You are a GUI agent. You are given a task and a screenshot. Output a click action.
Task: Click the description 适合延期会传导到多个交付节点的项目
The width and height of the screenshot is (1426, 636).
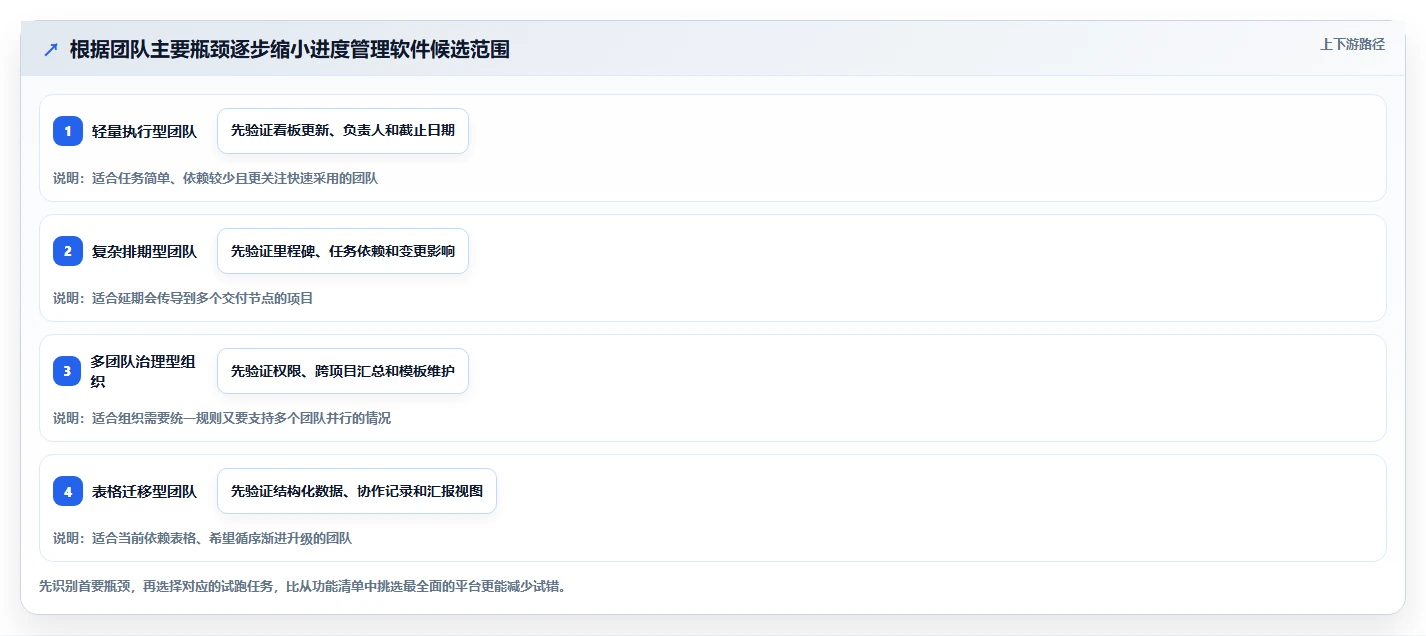[203, 298]
